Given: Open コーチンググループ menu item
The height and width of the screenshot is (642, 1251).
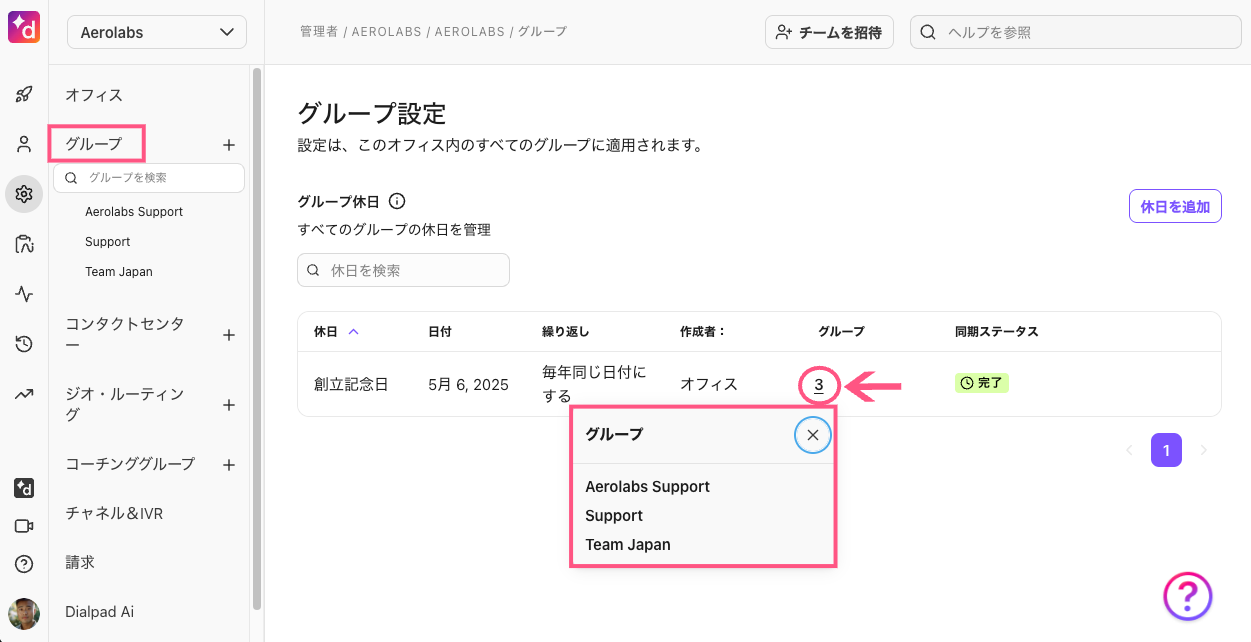Looking at the screenshot, I should coord(130,464).
